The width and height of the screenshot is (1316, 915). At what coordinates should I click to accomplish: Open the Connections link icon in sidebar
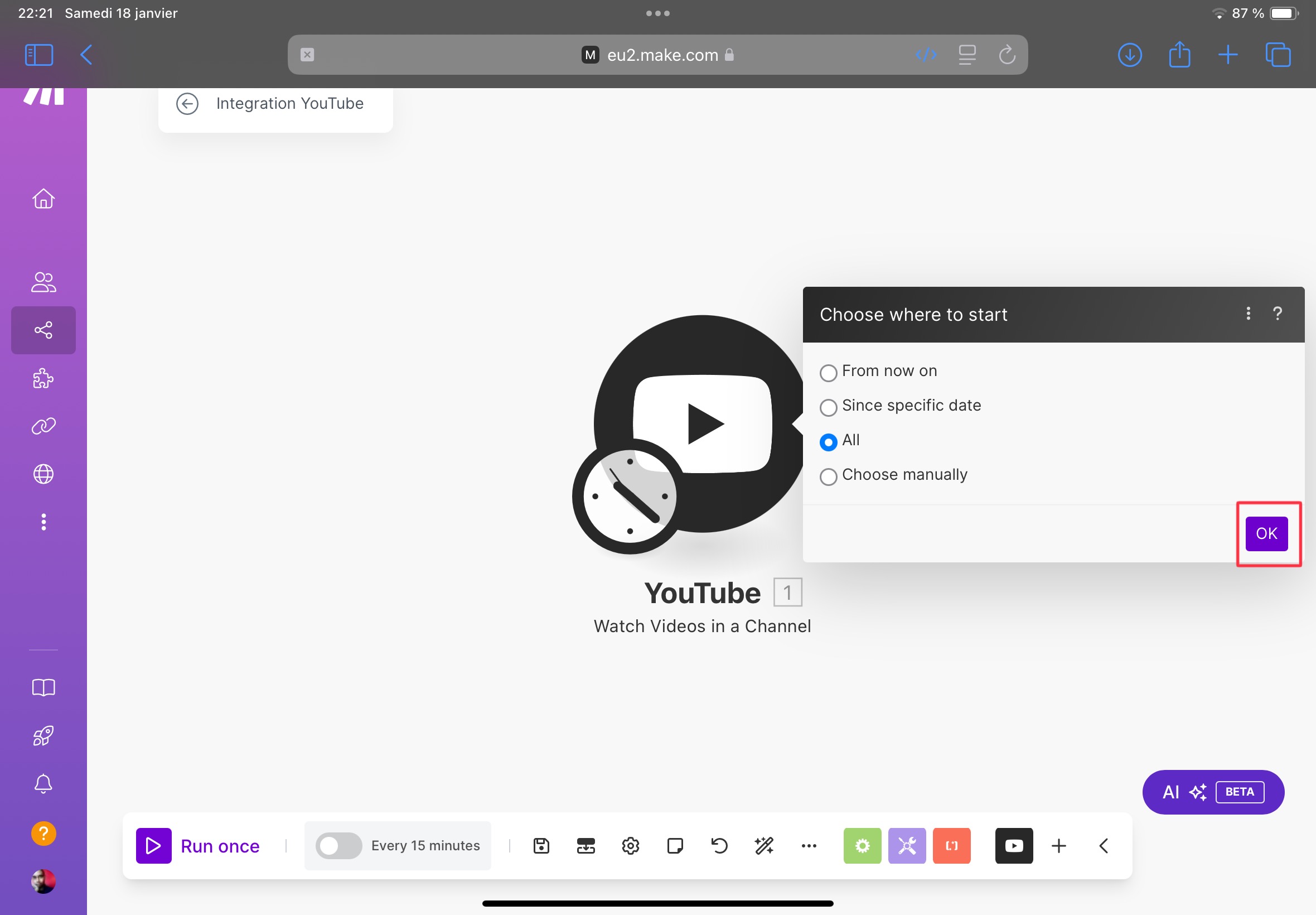point(43,426)
